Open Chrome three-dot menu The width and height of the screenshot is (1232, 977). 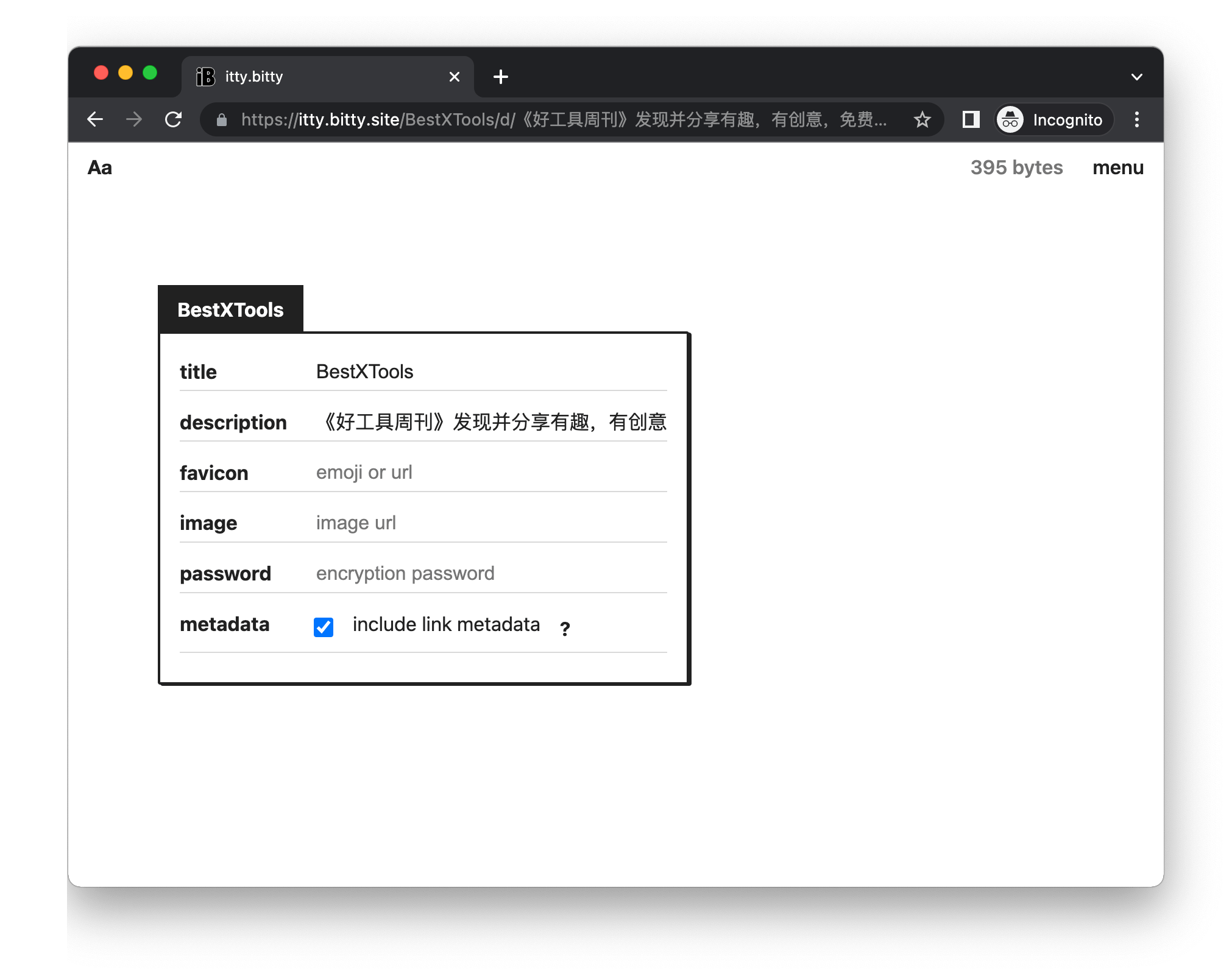click(x=1136, y=119)
